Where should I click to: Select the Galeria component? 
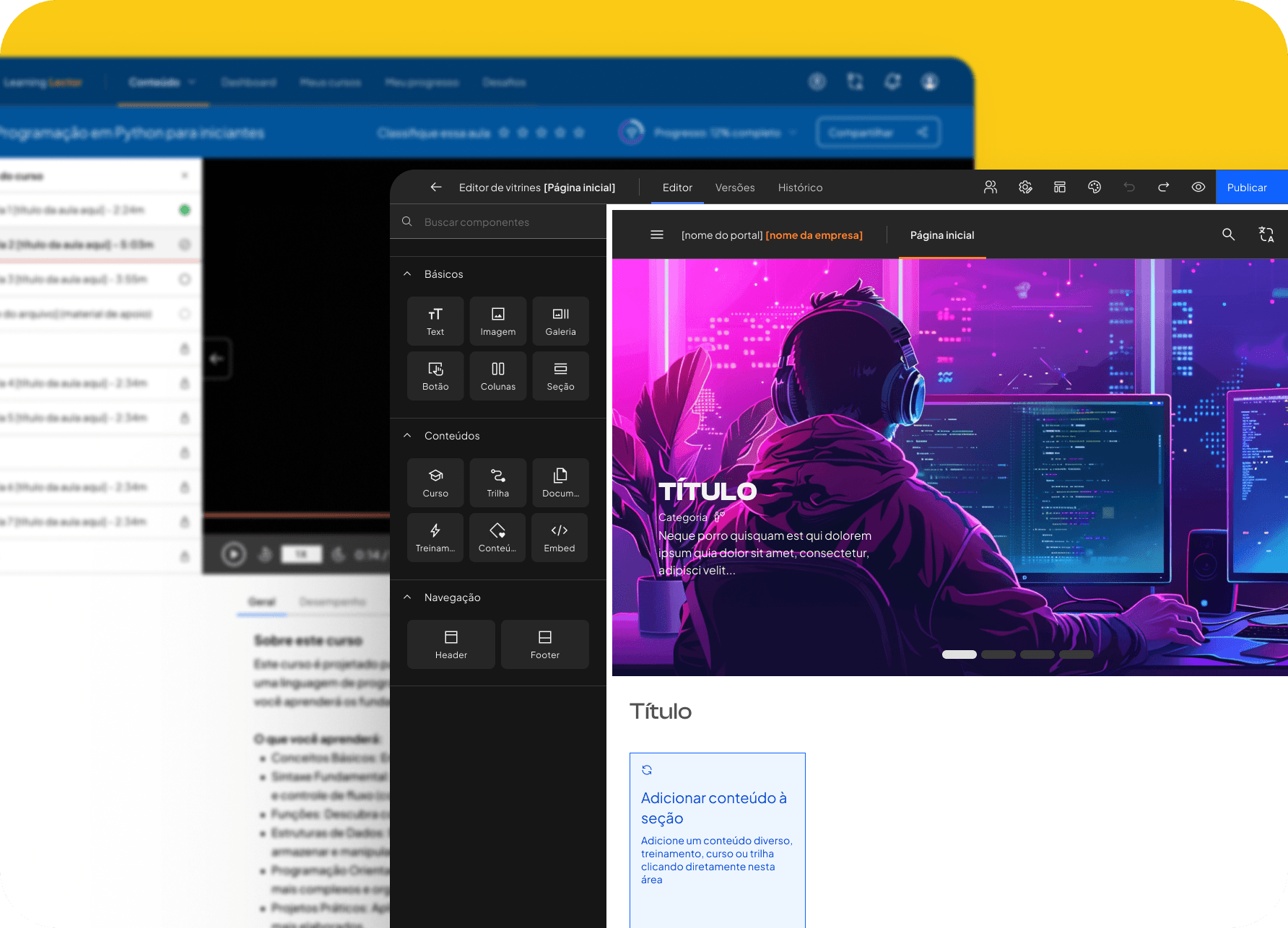pyautogui.click(x=561, y=321)
